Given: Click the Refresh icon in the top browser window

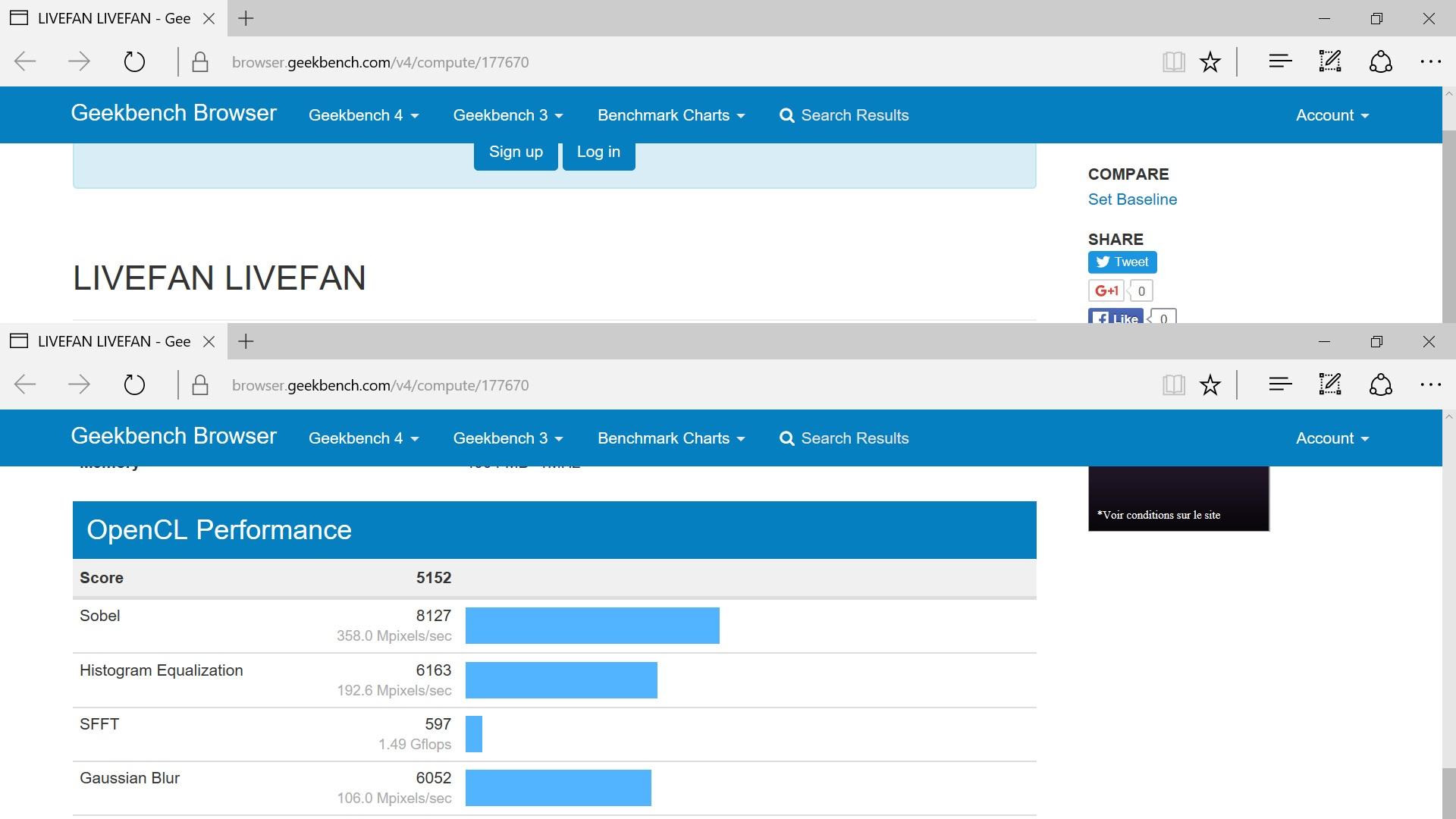Looking at the screenshot, I should point(134,61).
